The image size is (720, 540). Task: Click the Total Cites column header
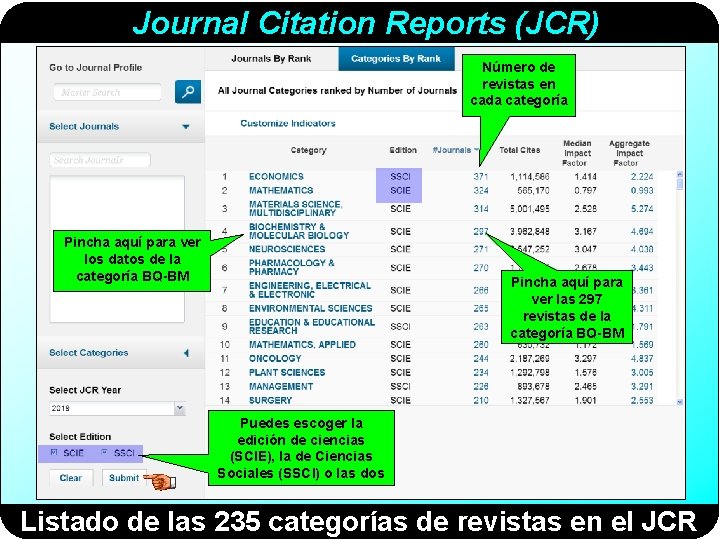pyautogui.click(x=519, y=150)
